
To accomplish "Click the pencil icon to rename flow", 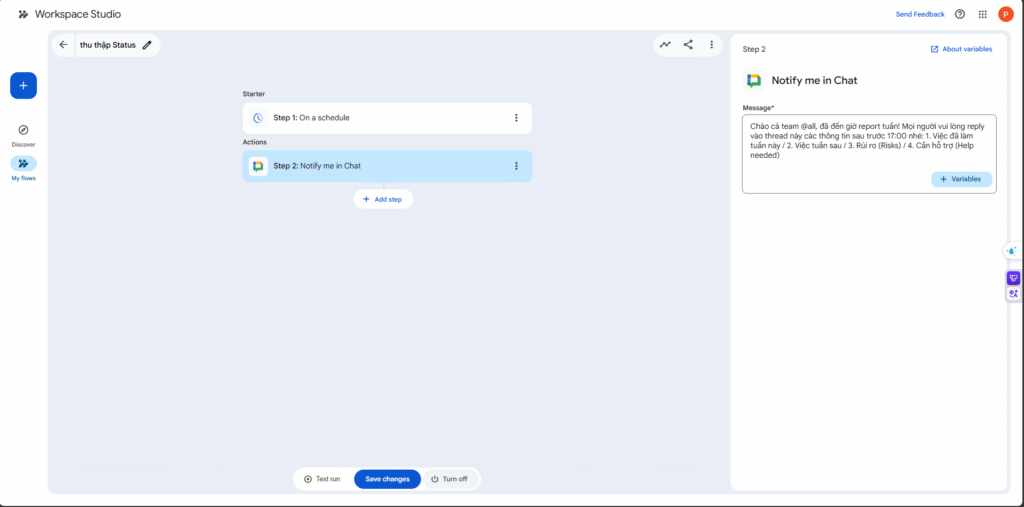I will (148, 45).
